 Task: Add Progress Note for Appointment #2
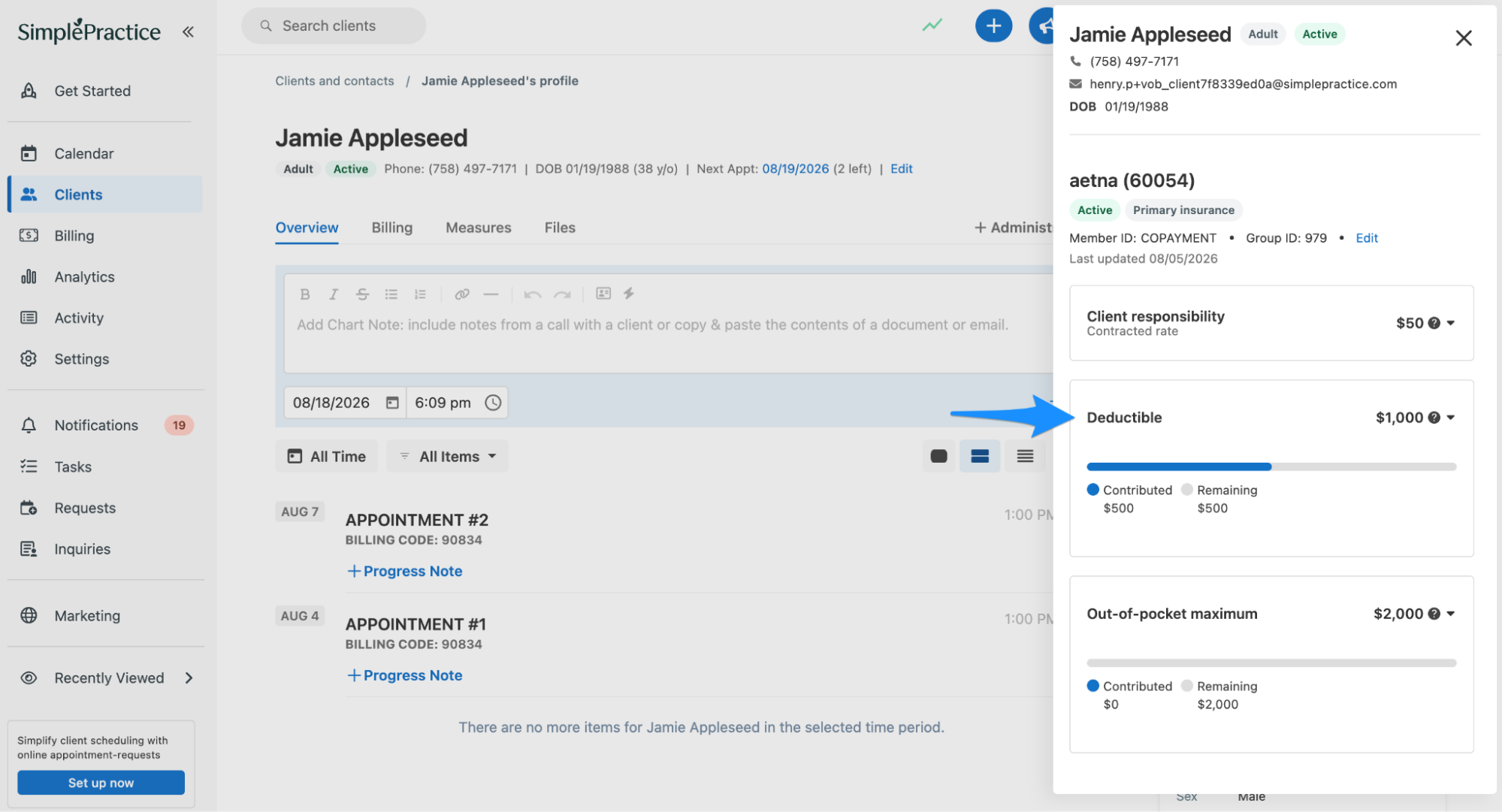coord(404,571)
